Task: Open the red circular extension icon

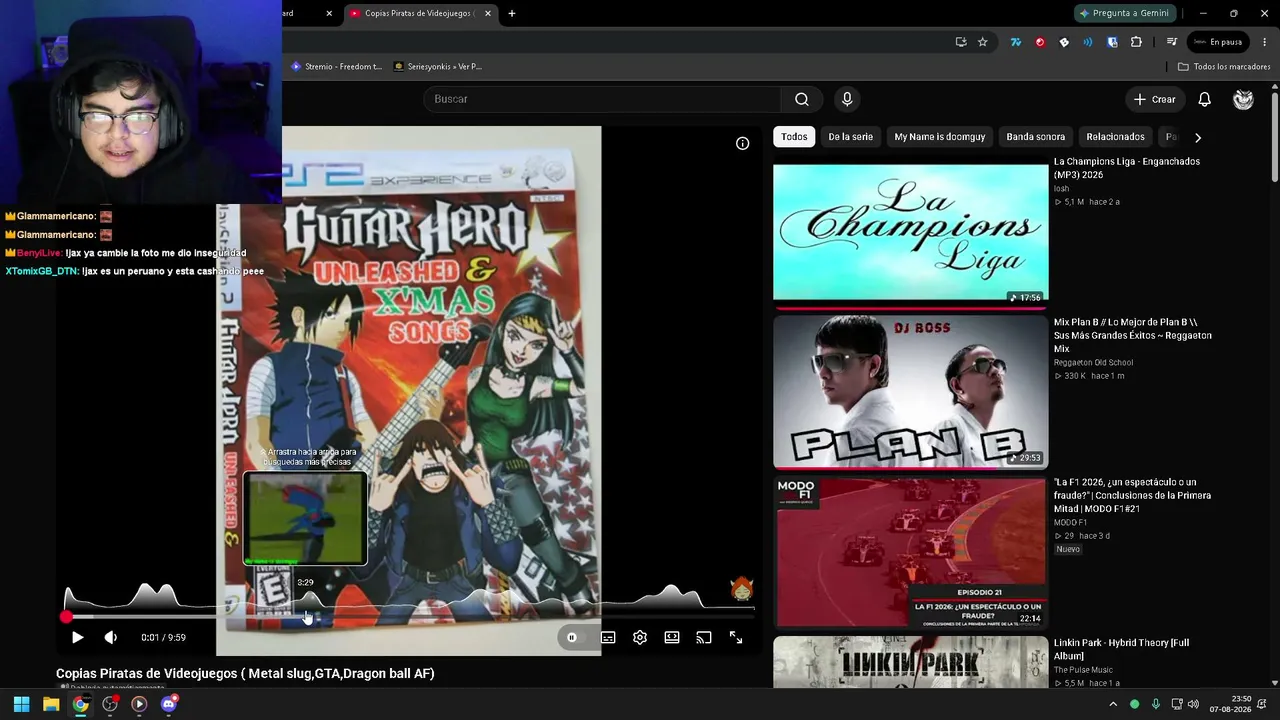Action: pyautogui.click(x=1040, y=42)
